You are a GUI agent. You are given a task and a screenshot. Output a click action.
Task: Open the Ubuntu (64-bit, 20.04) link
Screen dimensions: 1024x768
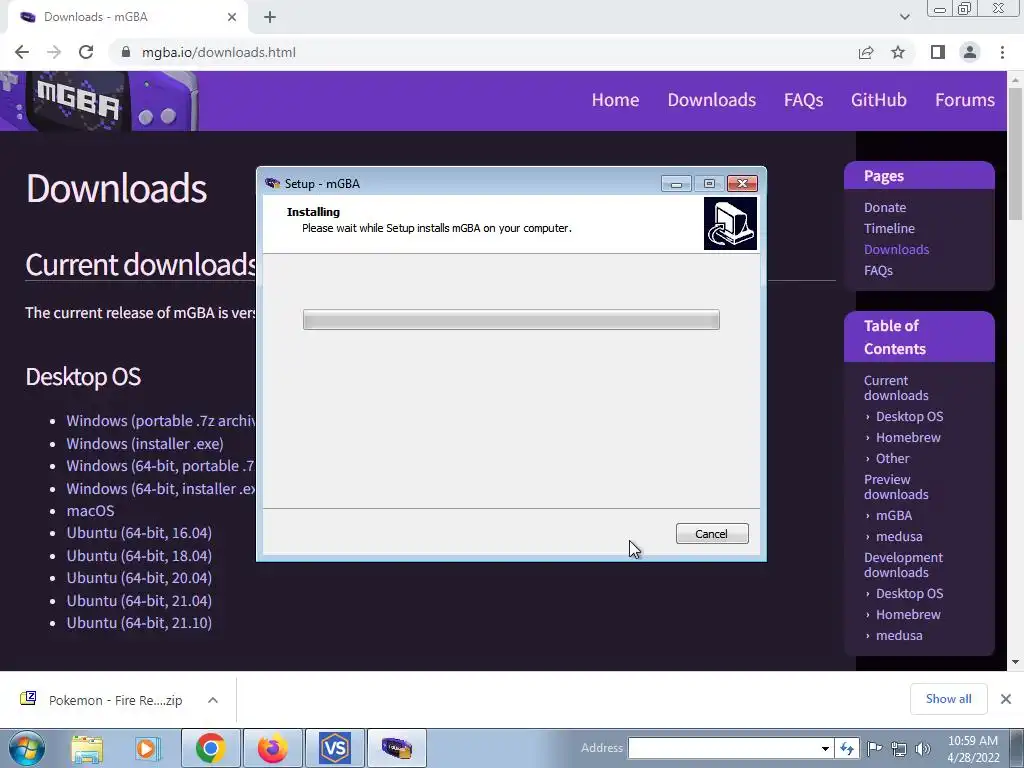(139, 578)
